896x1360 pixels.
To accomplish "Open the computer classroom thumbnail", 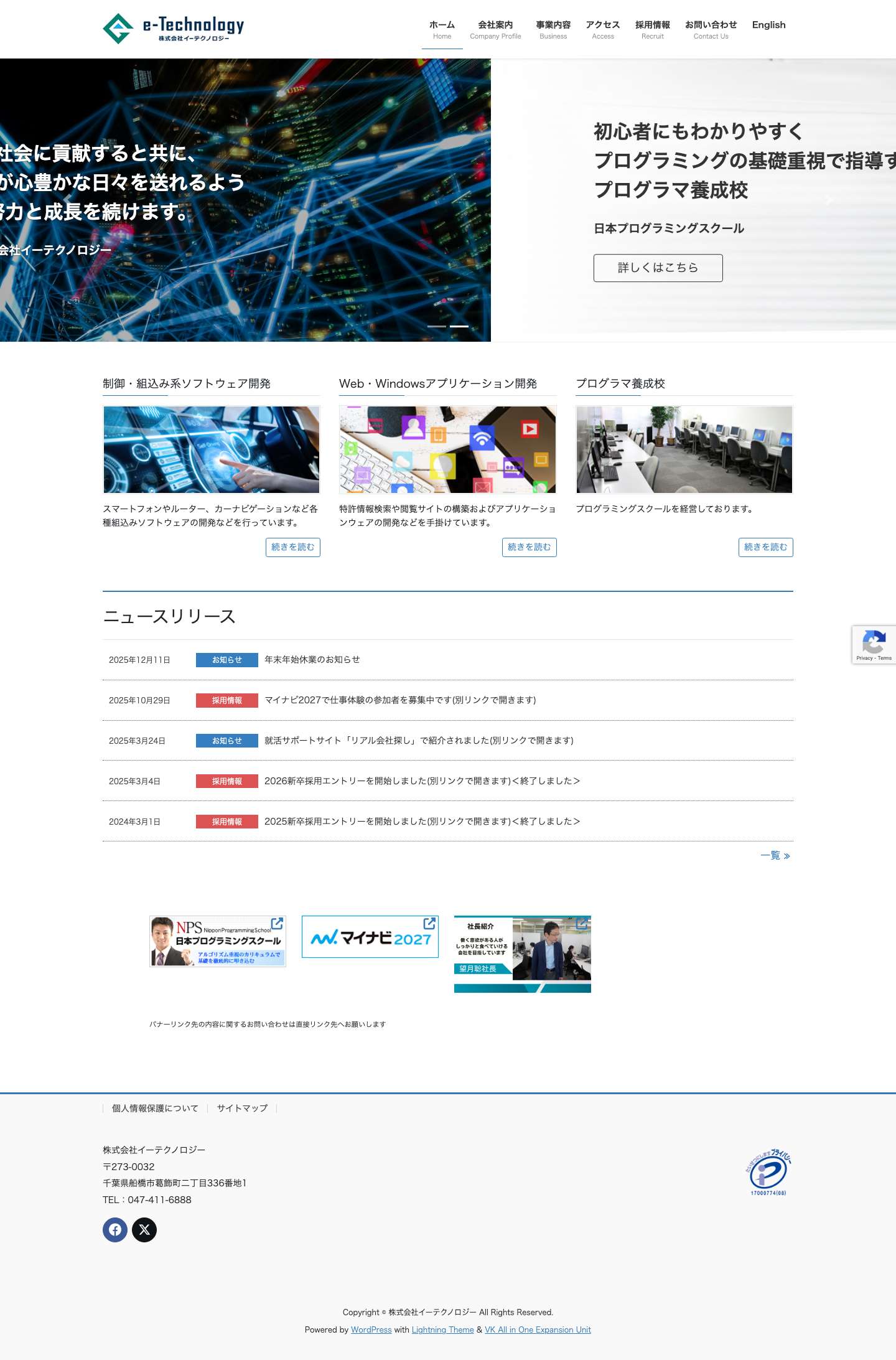I will (x=684, y=449).
